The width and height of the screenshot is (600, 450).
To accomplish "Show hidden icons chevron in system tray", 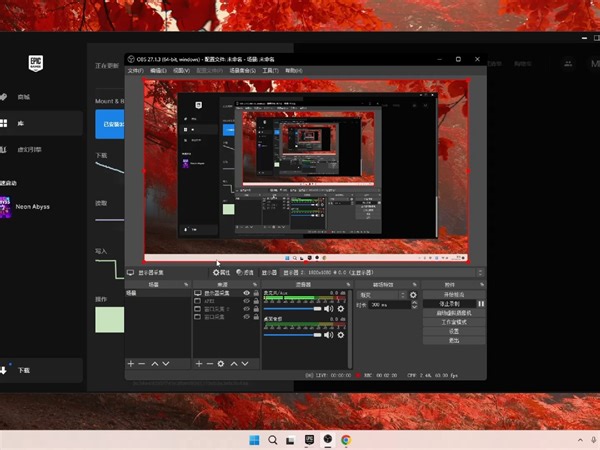I will click(x=580, y=440).
